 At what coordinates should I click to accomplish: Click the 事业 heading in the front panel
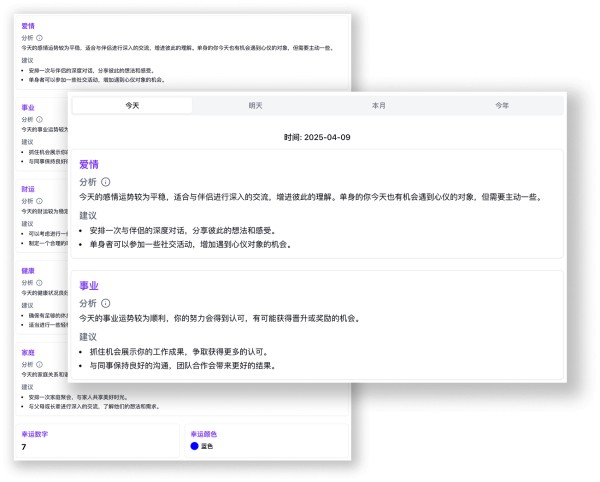tap(89, 286)
